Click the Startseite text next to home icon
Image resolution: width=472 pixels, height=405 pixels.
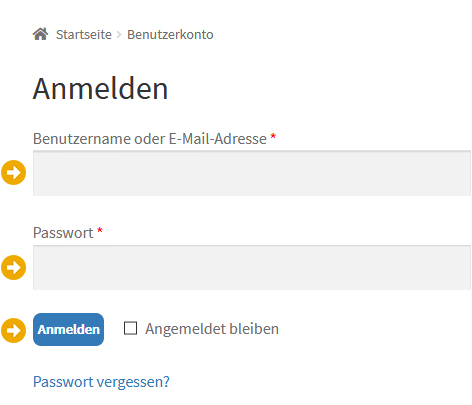click(x=84, y=35)
